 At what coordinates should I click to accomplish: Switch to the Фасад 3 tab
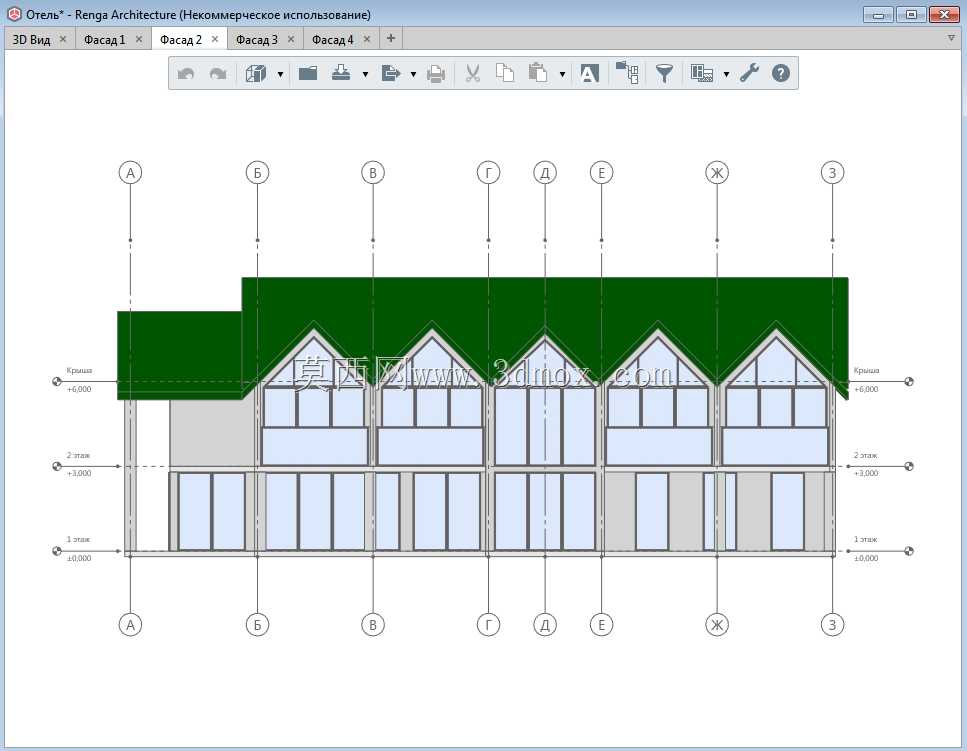(257, 39)
